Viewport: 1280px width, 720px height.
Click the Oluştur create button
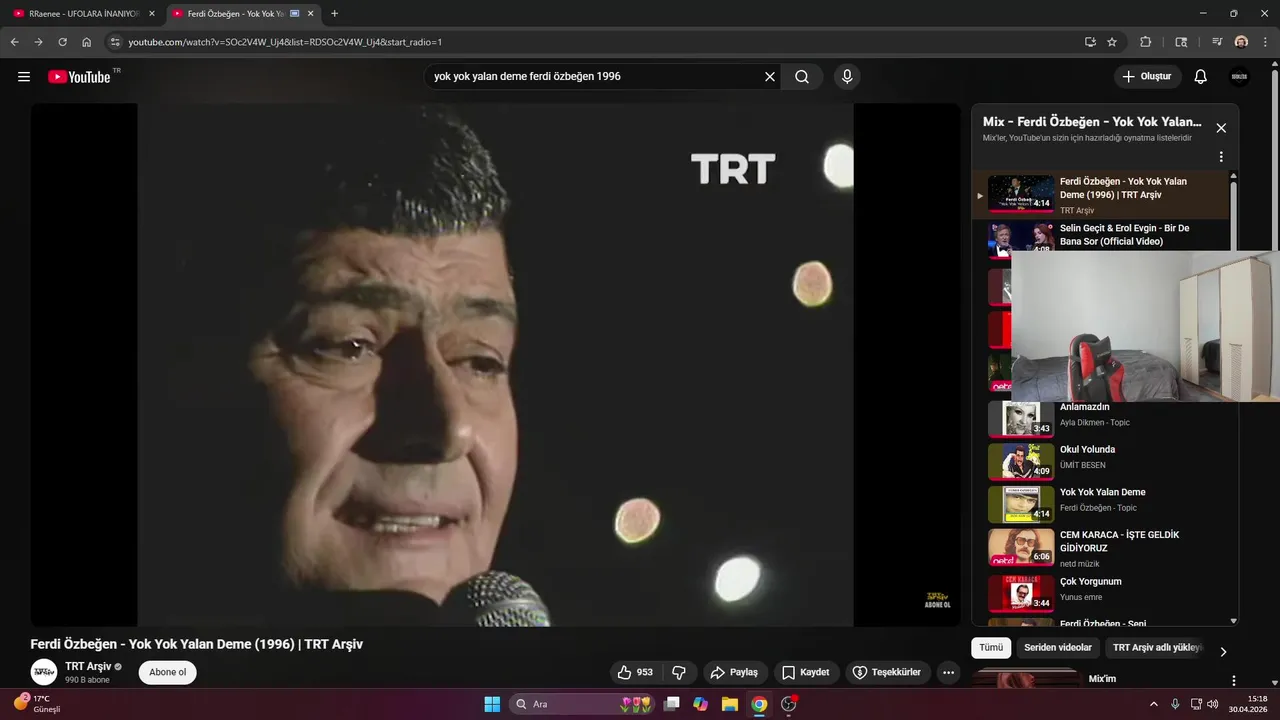1148,77
